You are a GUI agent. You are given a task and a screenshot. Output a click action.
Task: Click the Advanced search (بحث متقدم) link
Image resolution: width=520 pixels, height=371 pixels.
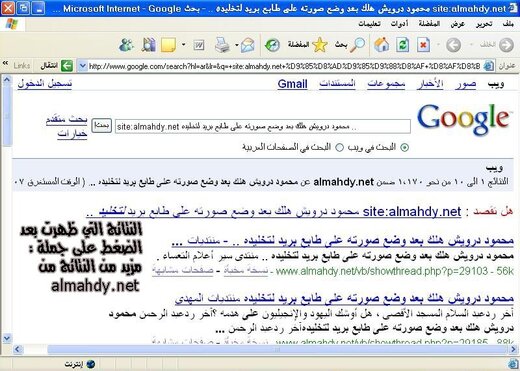tap(66, 120)
